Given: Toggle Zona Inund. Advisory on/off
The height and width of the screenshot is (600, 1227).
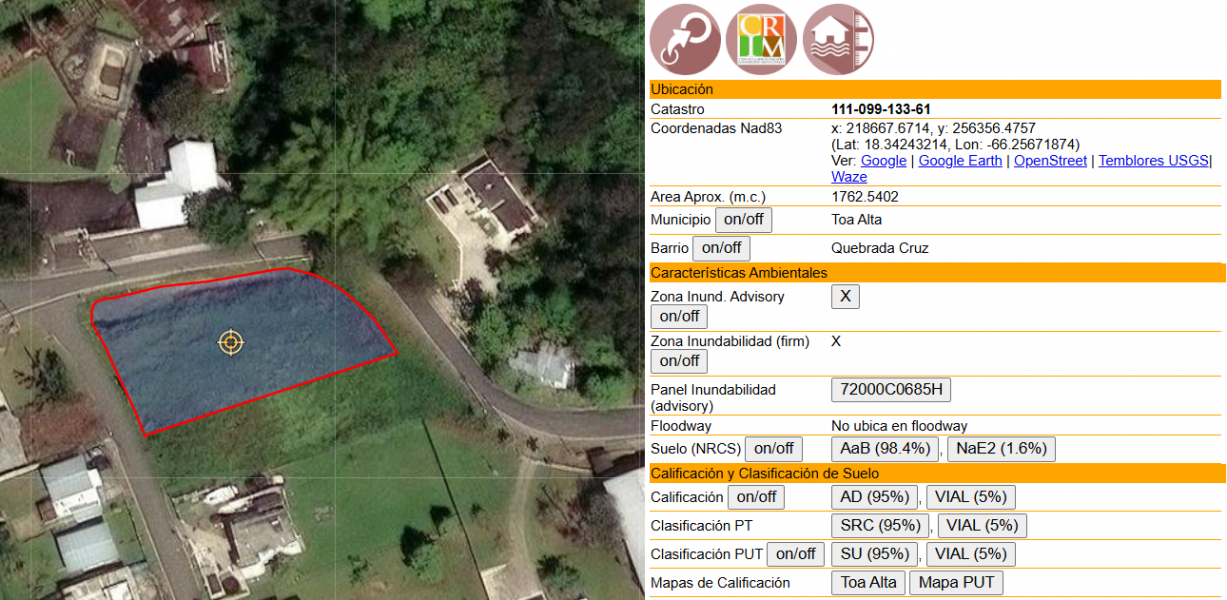Looking at the screenshot, I should click(679, 317).
